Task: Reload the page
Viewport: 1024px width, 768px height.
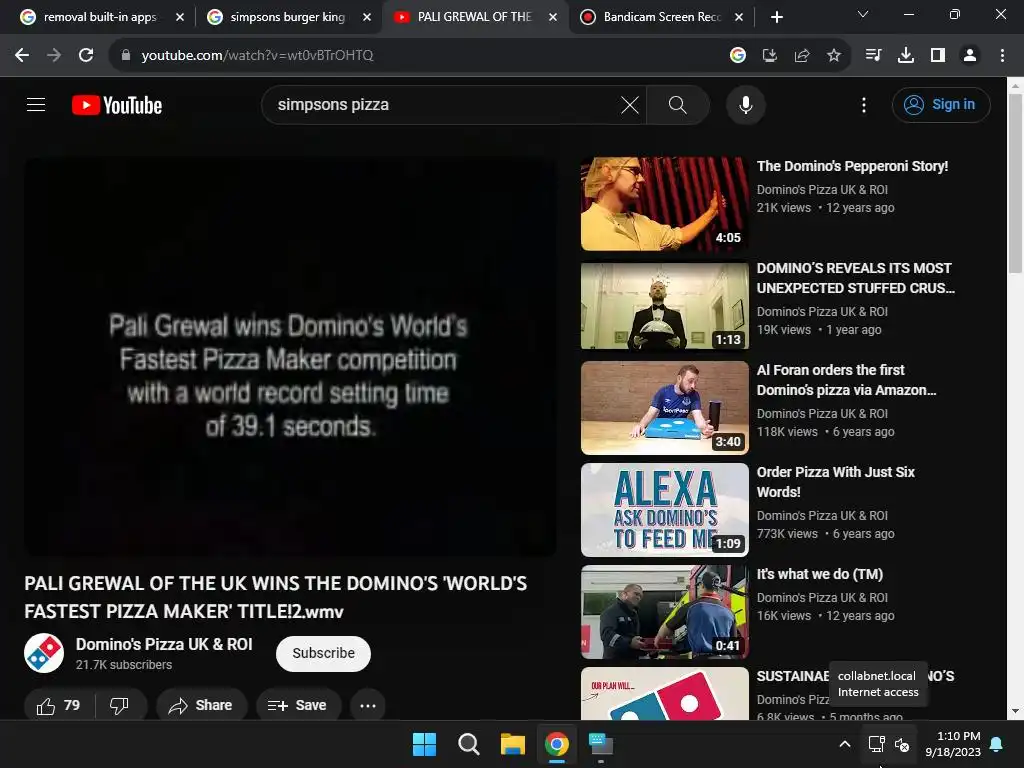Action: [x=86, y=56]
